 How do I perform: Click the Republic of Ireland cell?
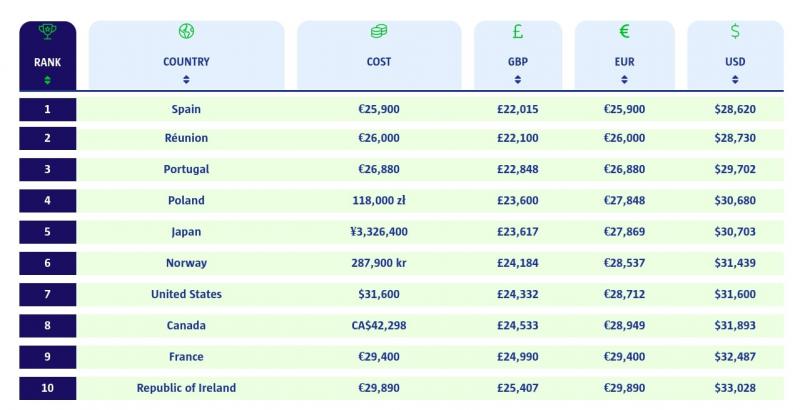pyautogui.click(x=186, y=388)
